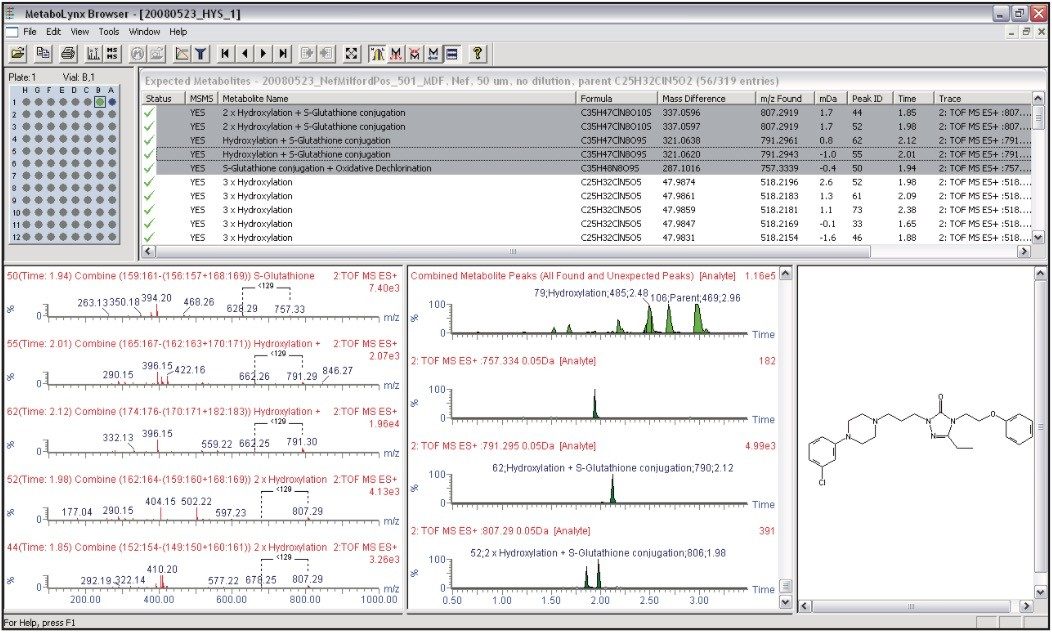Click the Copy toolbar icon
The width and height of the screenshot is (1052, 633).
click(44, 53)
